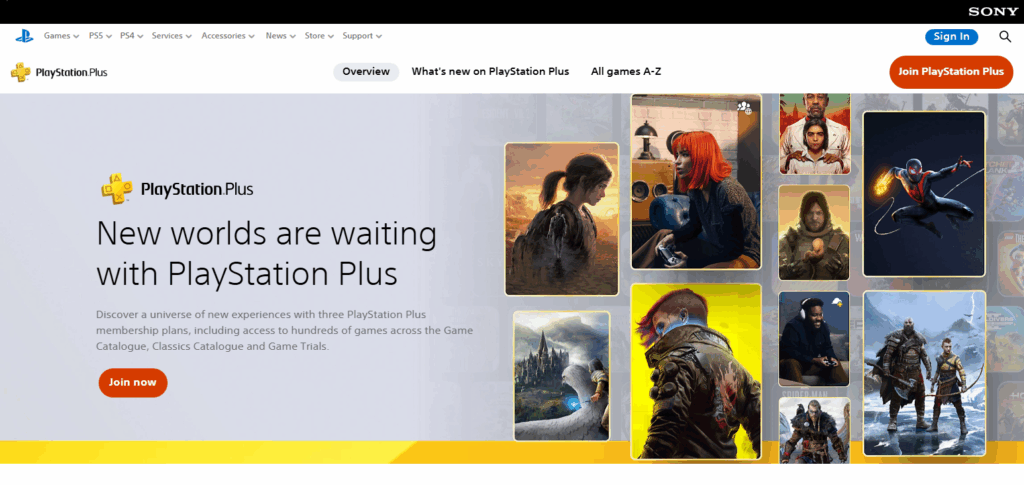
Task: Click the PlayStation Plus logo in sub-header
Action: pos(59,72)
